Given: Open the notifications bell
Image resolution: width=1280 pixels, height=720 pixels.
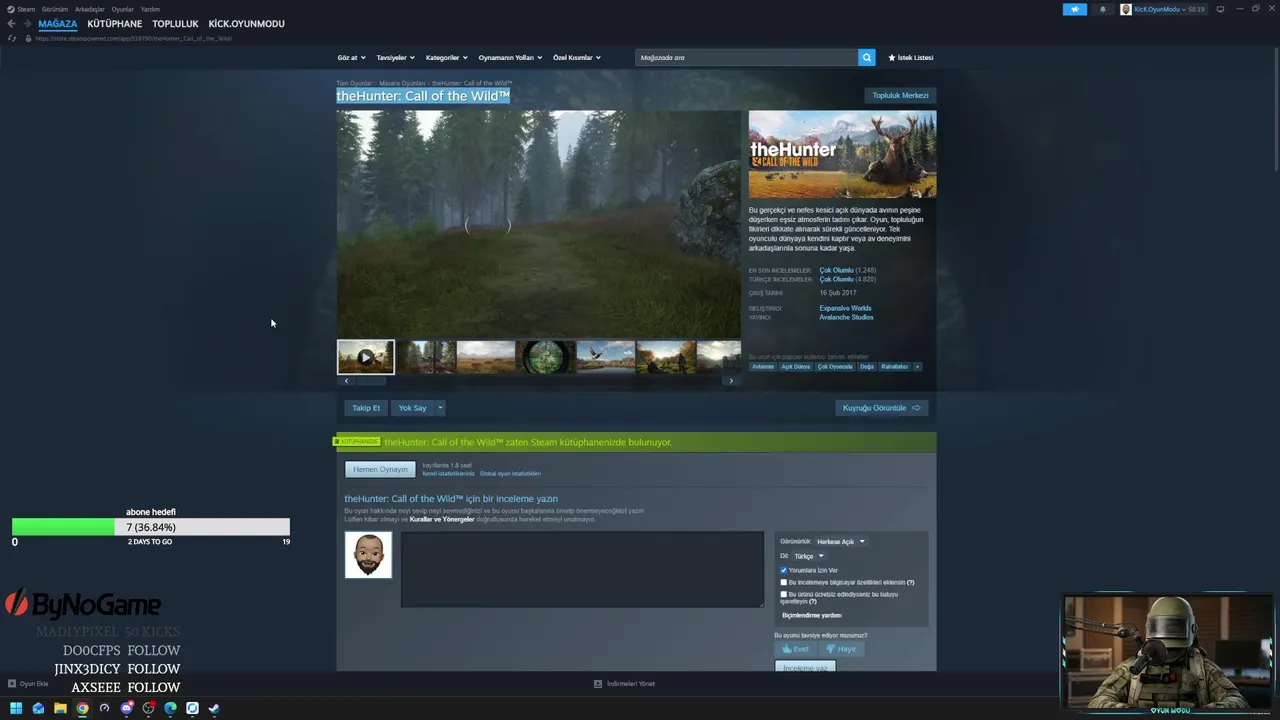Looking at the screenshot, I should coord(1103,9).
